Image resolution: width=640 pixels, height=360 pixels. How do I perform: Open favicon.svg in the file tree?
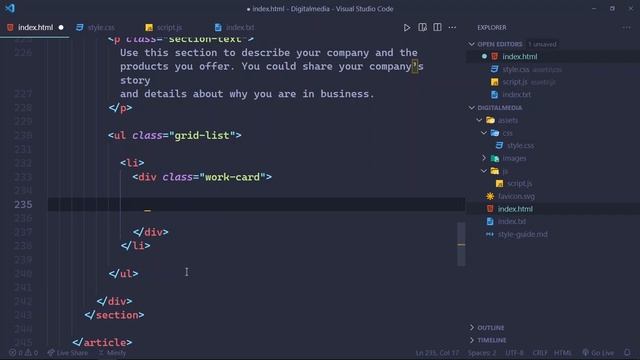(516, 196)
